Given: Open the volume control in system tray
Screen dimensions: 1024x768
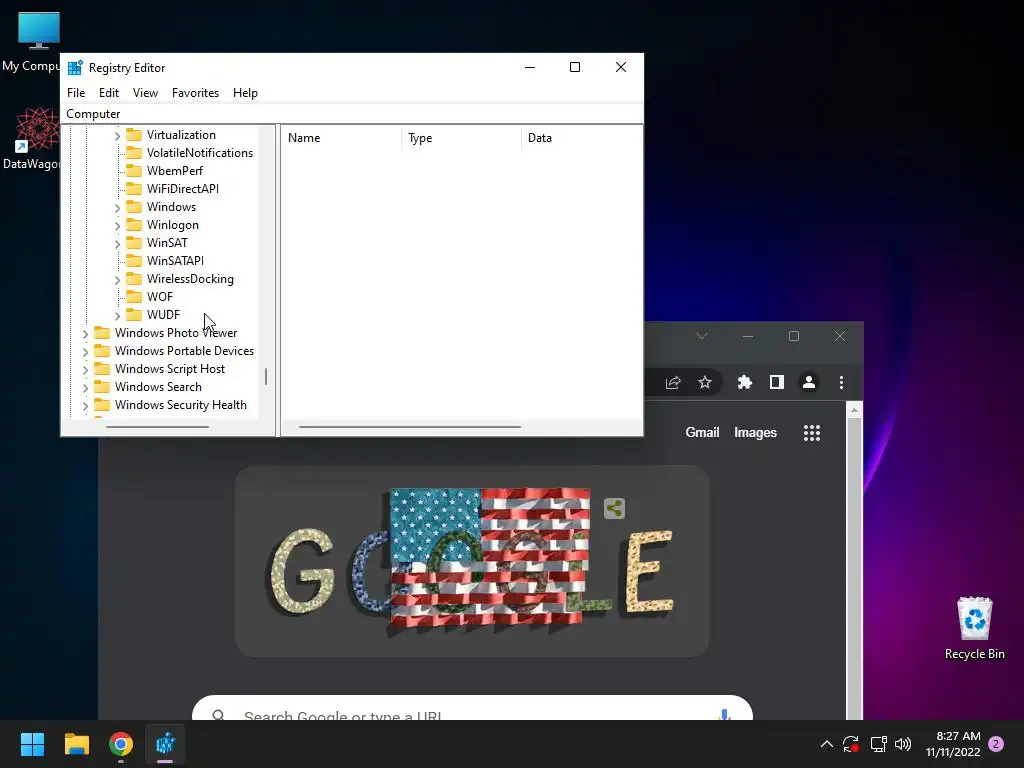Looking at the screenshot, I should click(903, 744).
